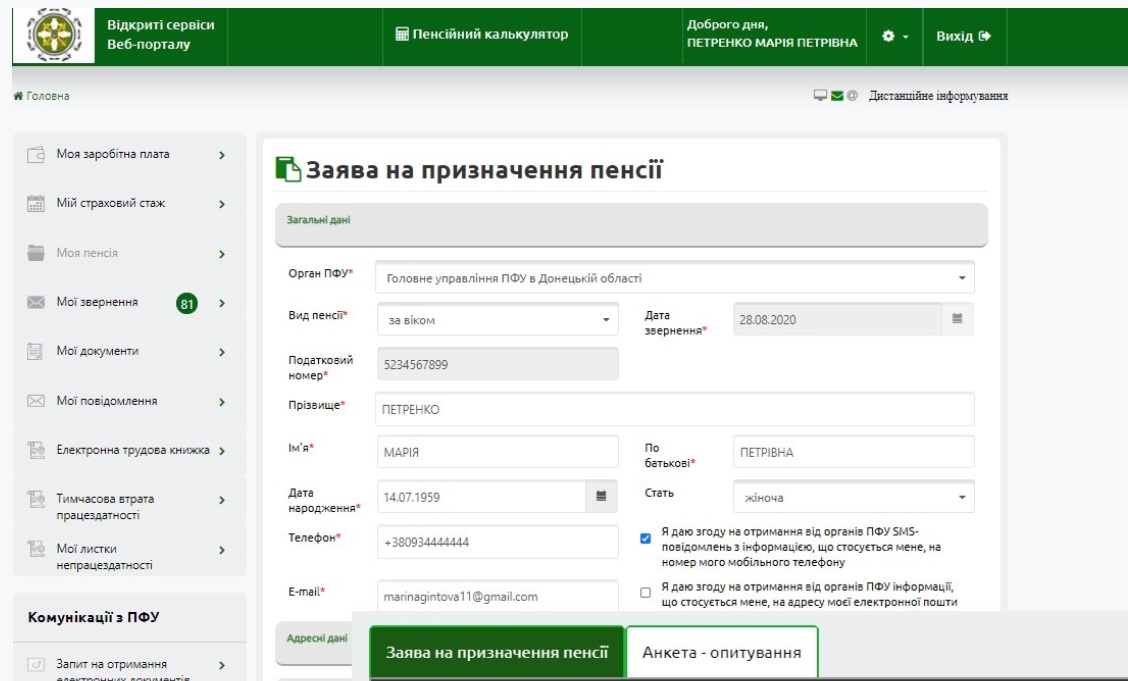
Task: Click the home icon beside Головна
Action: point(18,96)
